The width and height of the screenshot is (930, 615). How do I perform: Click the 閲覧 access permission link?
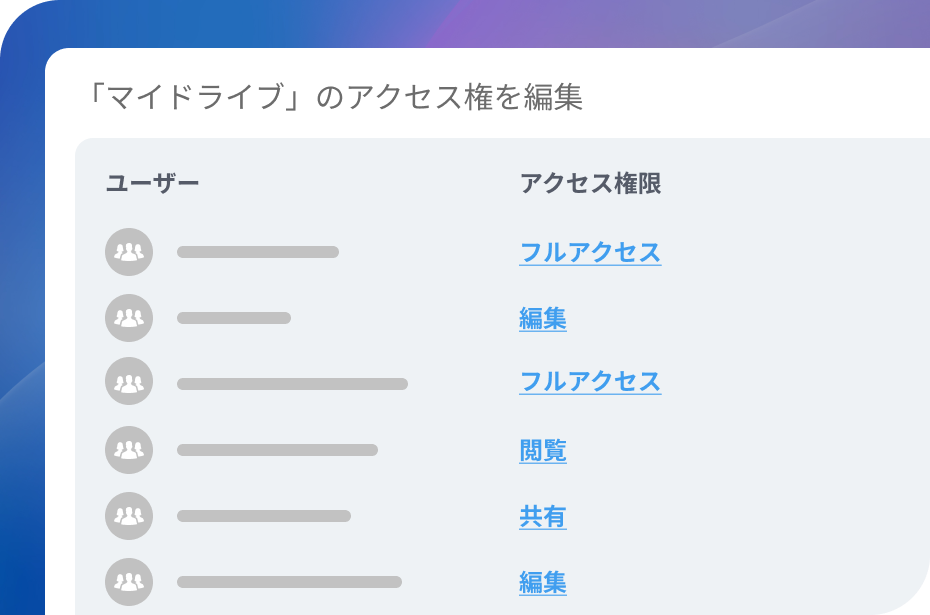tap(543, 451)
